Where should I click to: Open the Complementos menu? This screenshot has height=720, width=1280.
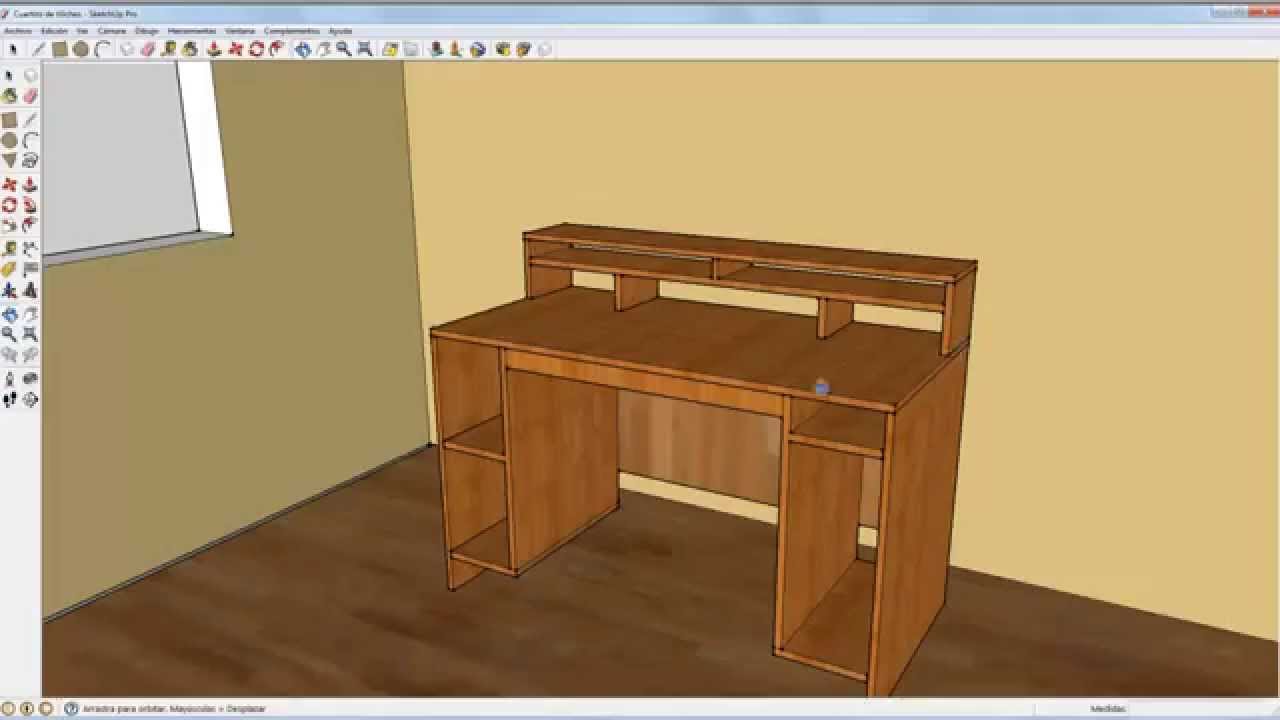[292, 31]
